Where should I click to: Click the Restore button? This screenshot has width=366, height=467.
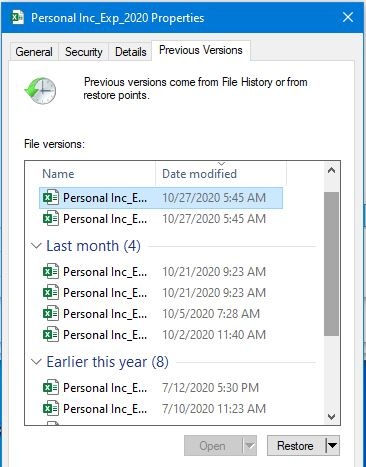(296, 445)
